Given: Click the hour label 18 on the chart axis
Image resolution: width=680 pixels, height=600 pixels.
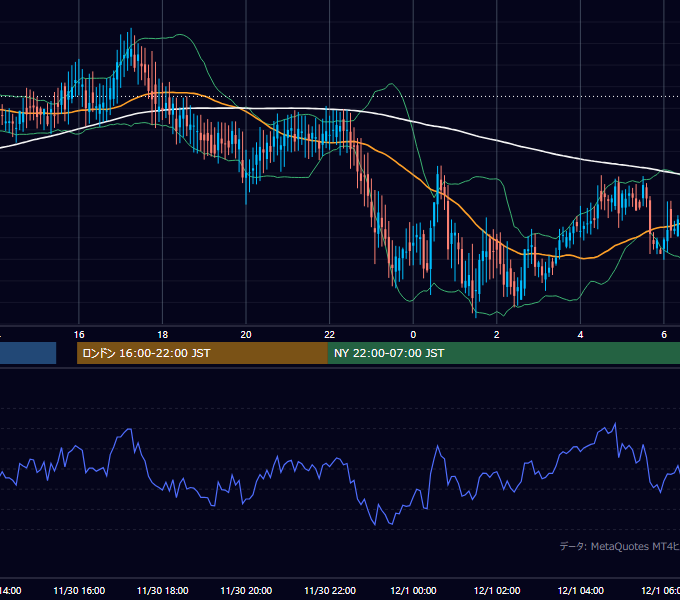Looking at the screenshot, I should pos(163,335).
